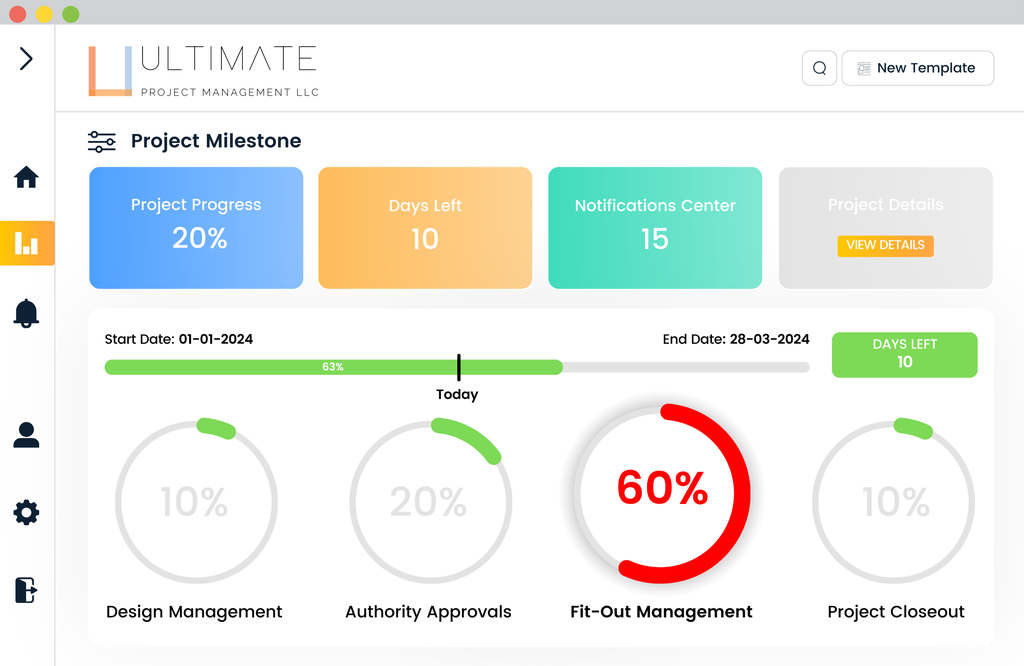Open the Project Progress 20% card
Image resolution: width=1024 pixels, height=666 pixels.
tap(196, 228)
